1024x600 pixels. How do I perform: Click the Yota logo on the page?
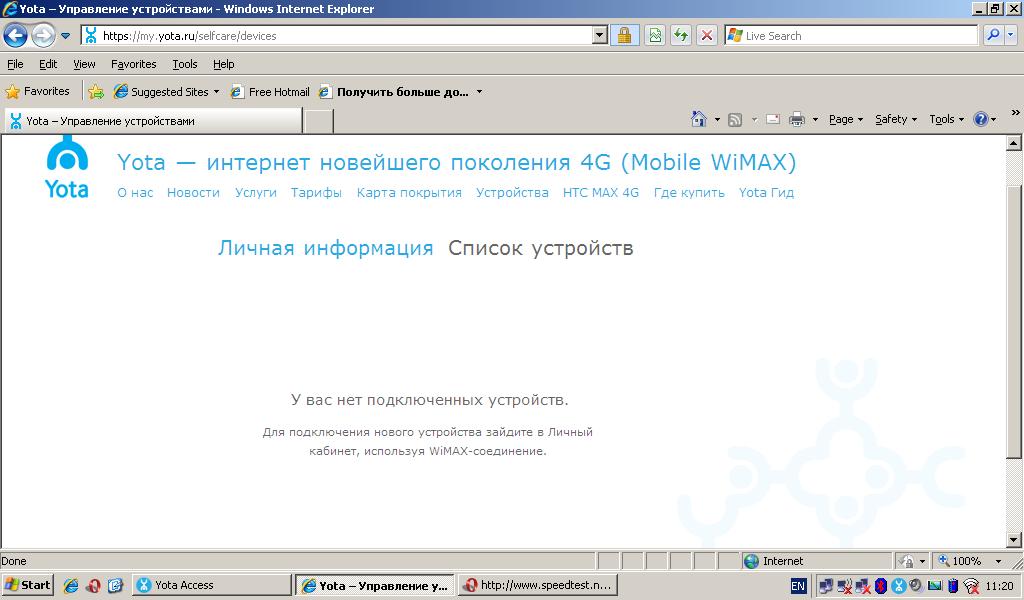click(x=67, y=167)
